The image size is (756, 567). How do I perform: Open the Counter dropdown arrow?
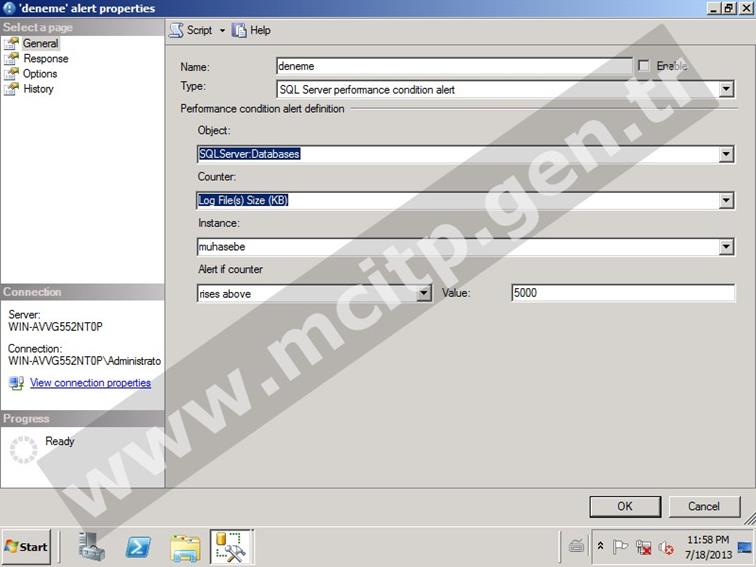pos(726,201)
